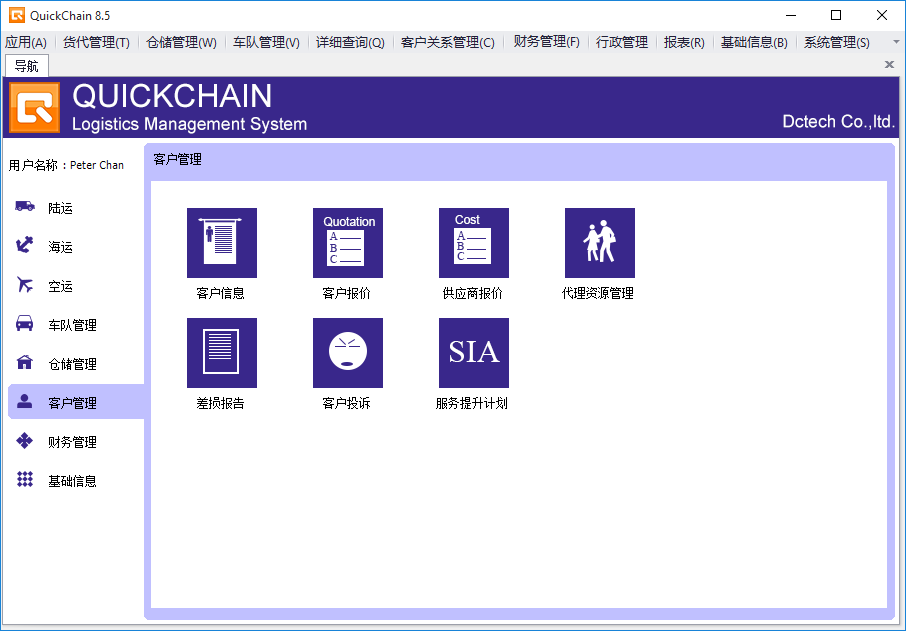906x631 pixels.
Task: Select 财务管理 in the sidebar
Action: [x=72, y=442]
